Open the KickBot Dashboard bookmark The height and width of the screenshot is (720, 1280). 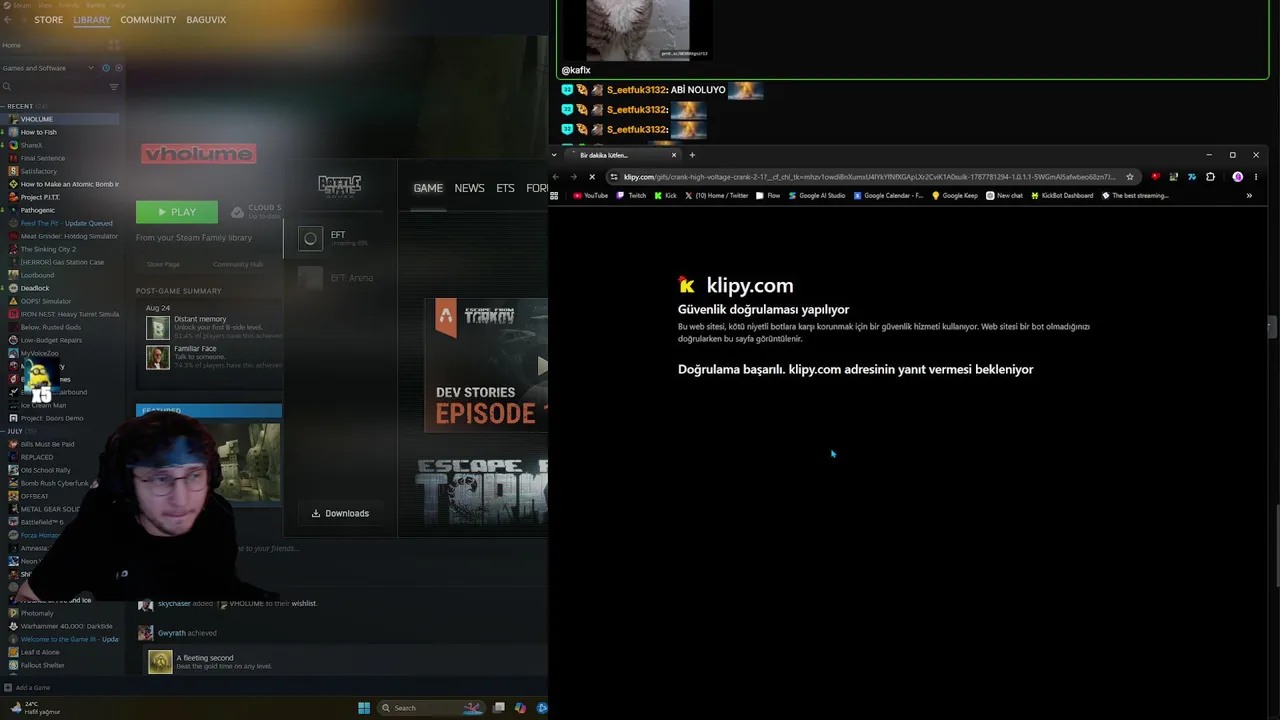(x=1062, y=196)
